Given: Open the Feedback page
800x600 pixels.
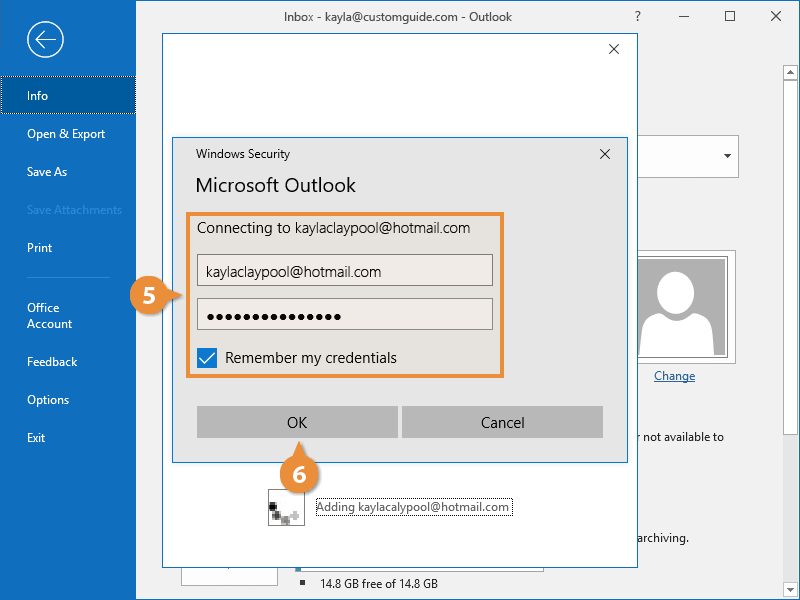Looking at the screenshot, I should tap(52, 362).
